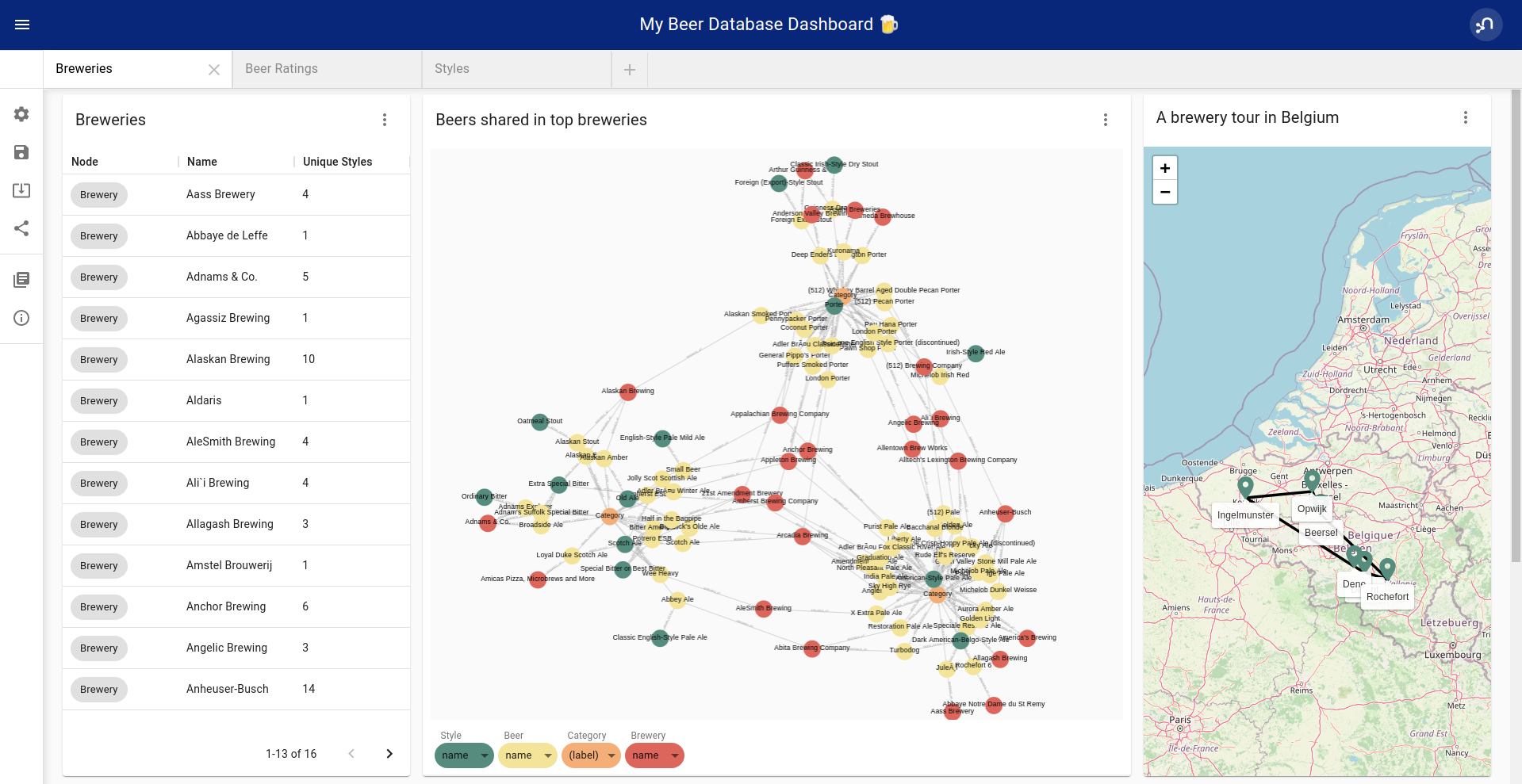This screenshot has width=1522, height=784.
Task: Open the Category label dropdown
Action: 591,755
